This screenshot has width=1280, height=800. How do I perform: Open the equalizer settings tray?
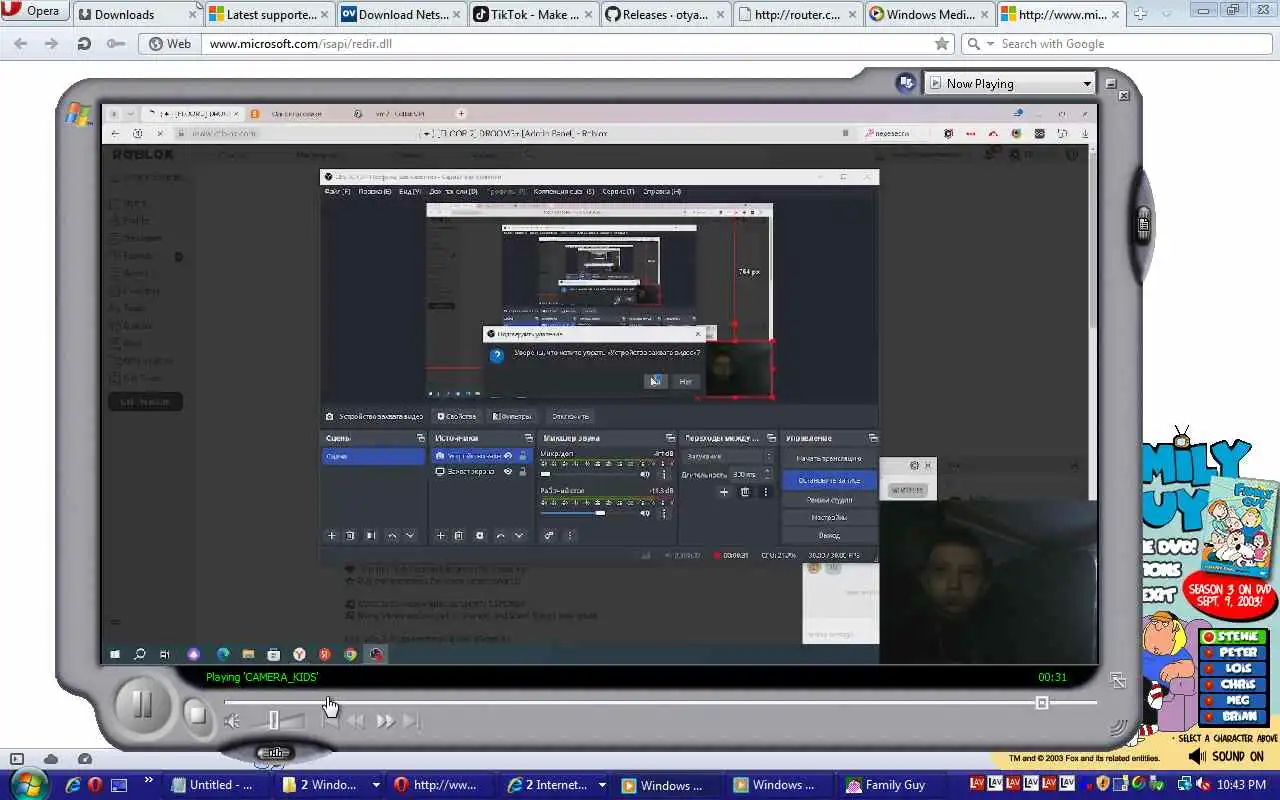point(274,753)
